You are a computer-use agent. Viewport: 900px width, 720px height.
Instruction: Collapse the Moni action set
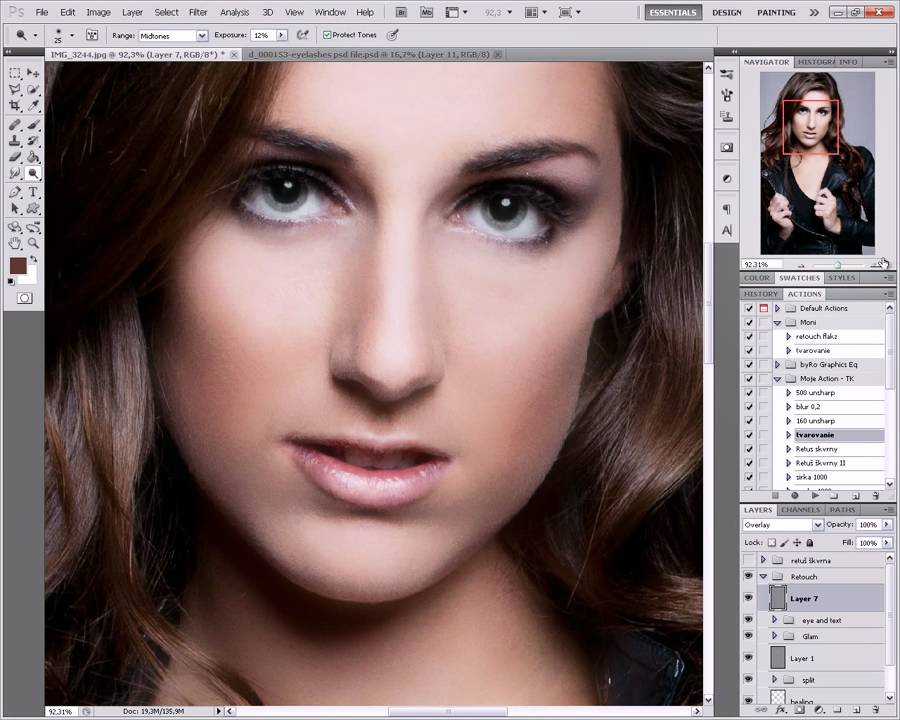778,323
